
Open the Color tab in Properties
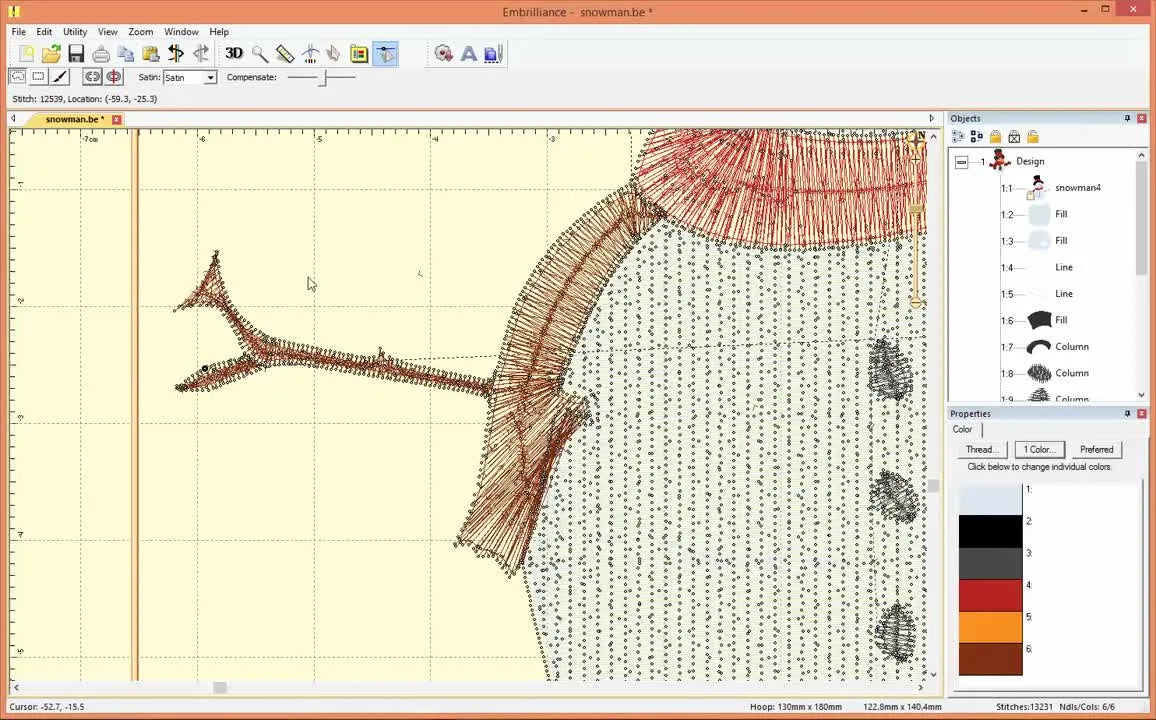coord(962,429)
